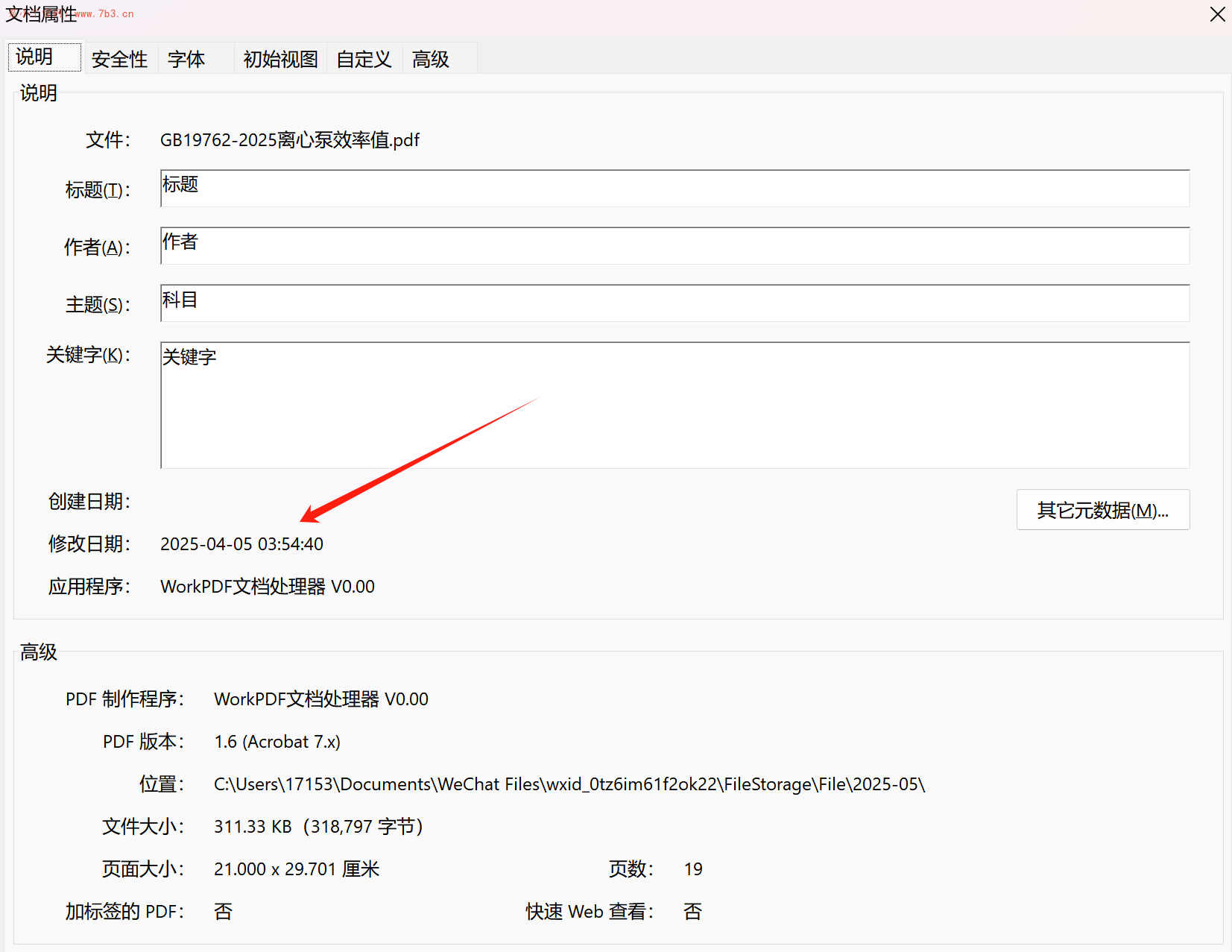Switch to the 初始视图 tab
The image size is (1232, 952).
[x=281, y=59]
